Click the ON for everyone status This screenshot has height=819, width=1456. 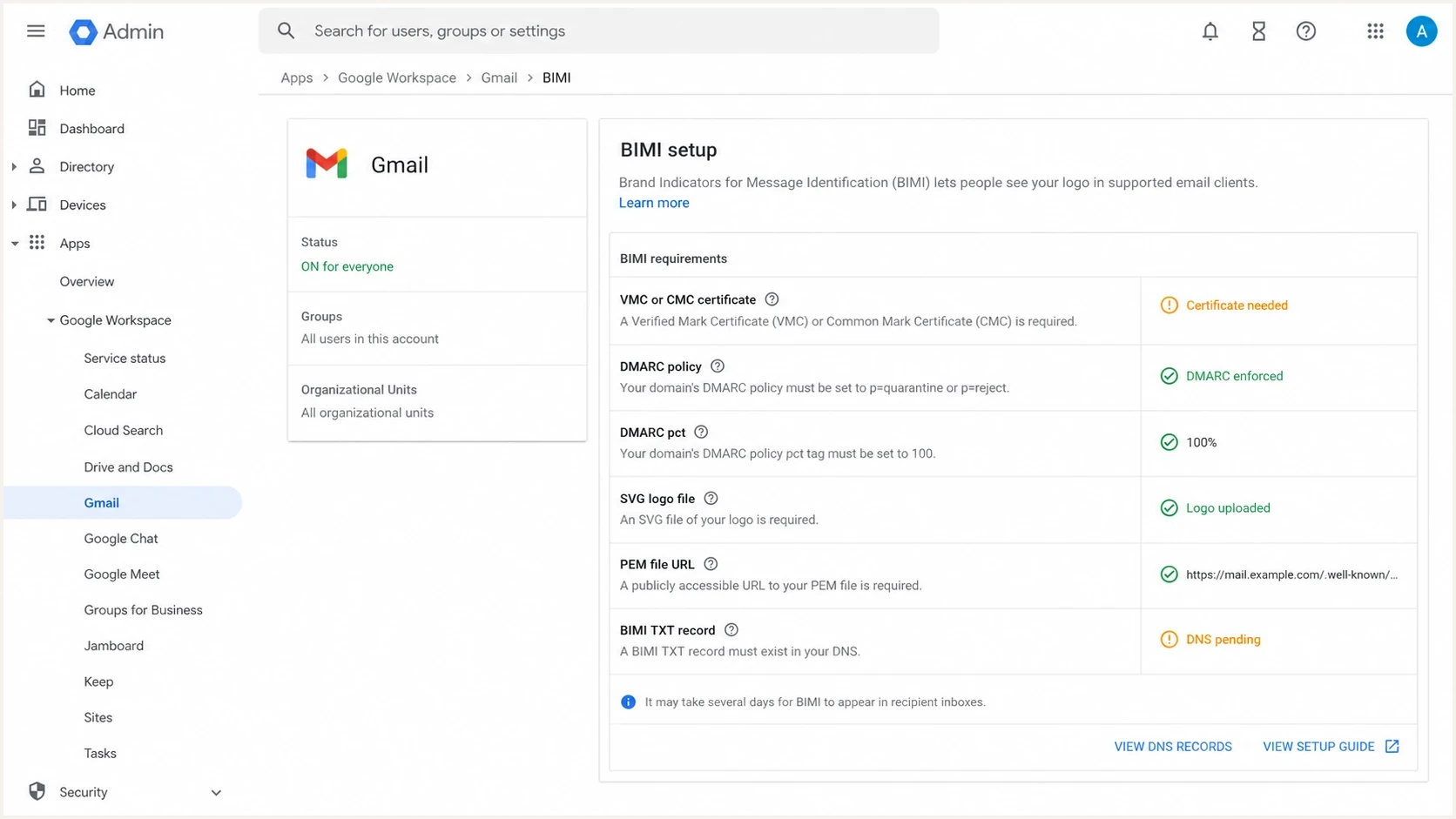tap(347, 266)
